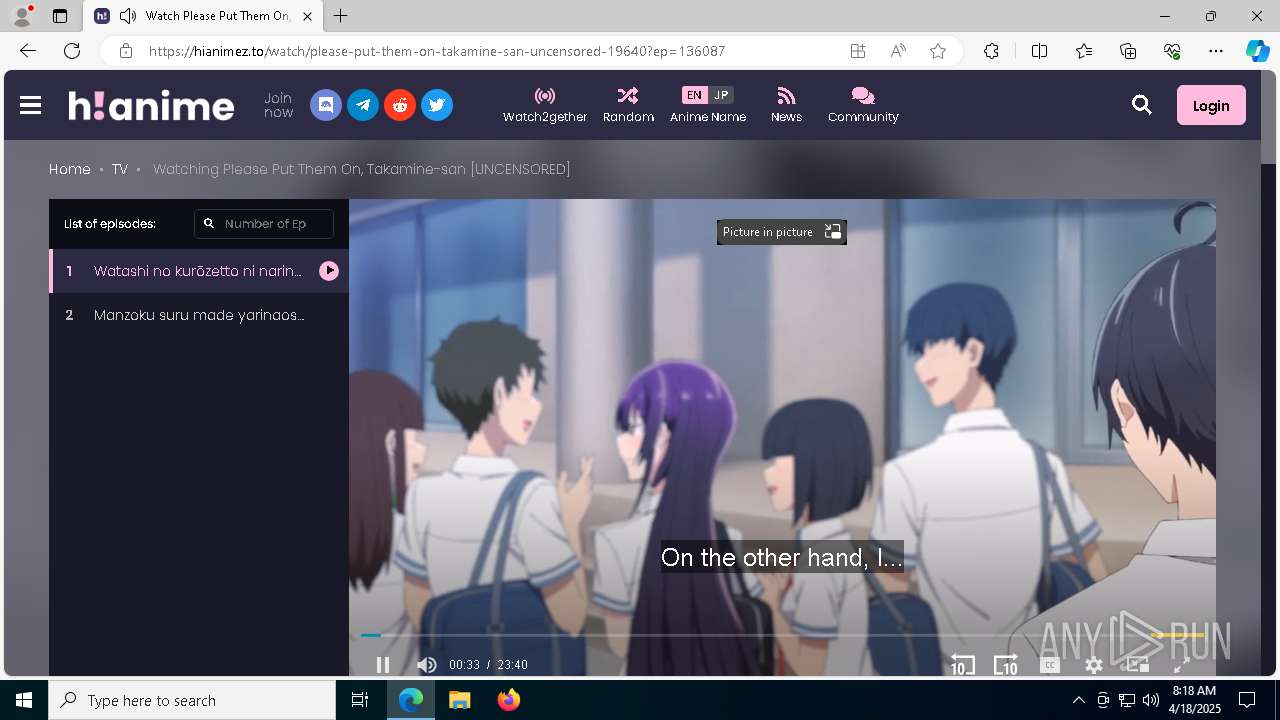Viewport: 1280px width, 720px height.
Task: Toggle player picture-in-picture mode
Action: [1137, 664]
